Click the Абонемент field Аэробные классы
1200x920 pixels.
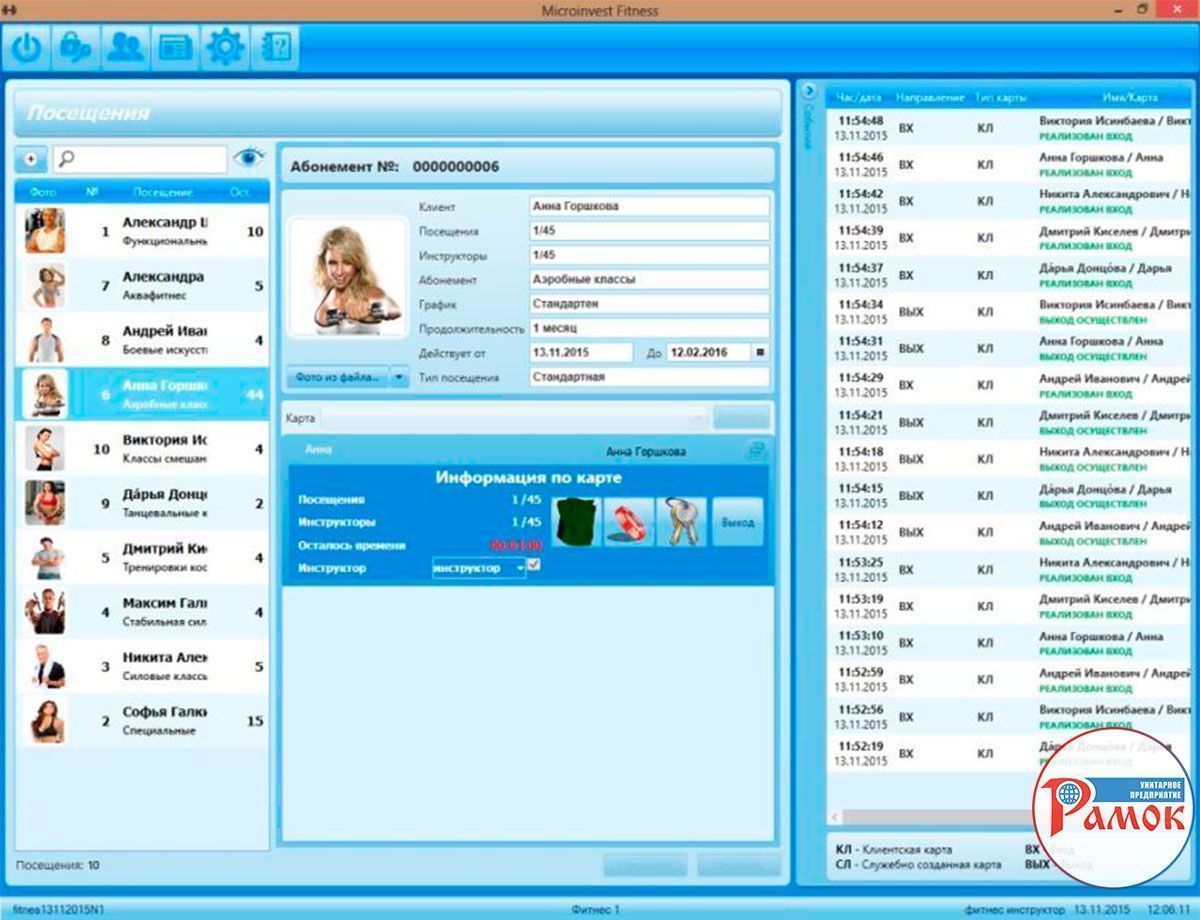tap(650, 279)
